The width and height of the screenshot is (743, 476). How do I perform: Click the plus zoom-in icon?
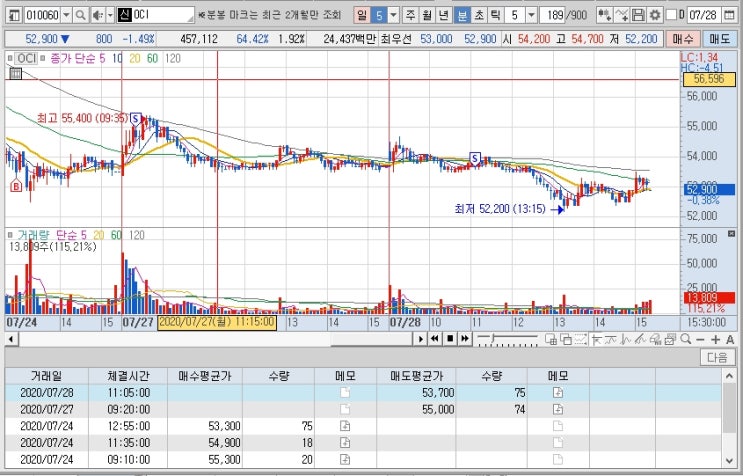716,339
